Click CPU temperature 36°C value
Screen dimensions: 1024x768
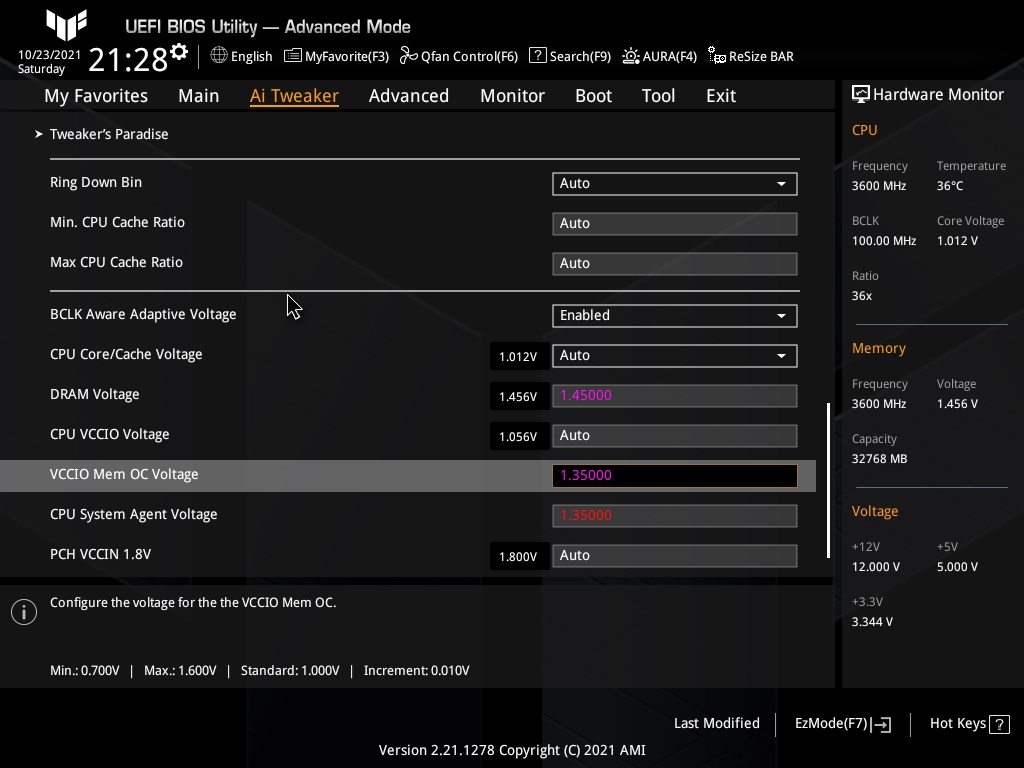pyautogui.click(x=950, y=186)
